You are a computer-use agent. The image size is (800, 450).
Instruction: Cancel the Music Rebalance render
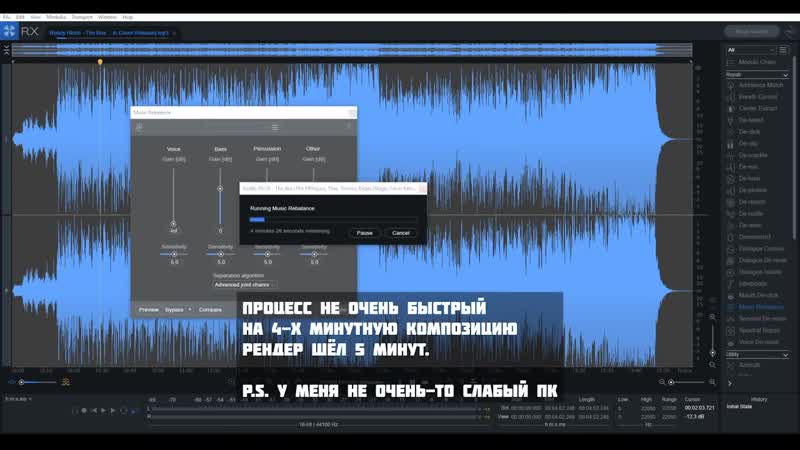(400, 232)
